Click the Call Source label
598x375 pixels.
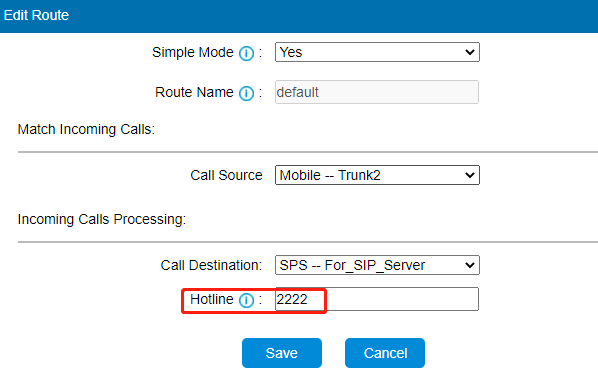[226, 175]
